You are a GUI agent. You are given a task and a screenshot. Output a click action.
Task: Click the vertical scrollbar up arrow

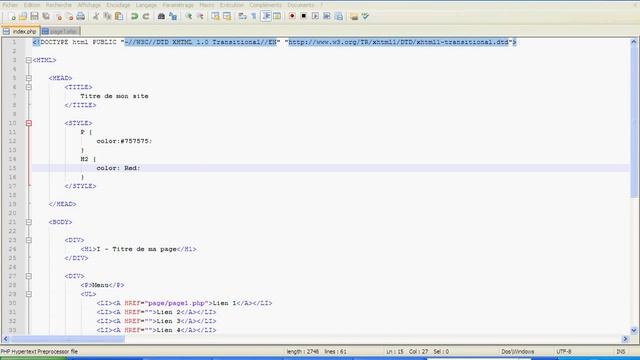point(634,42)
